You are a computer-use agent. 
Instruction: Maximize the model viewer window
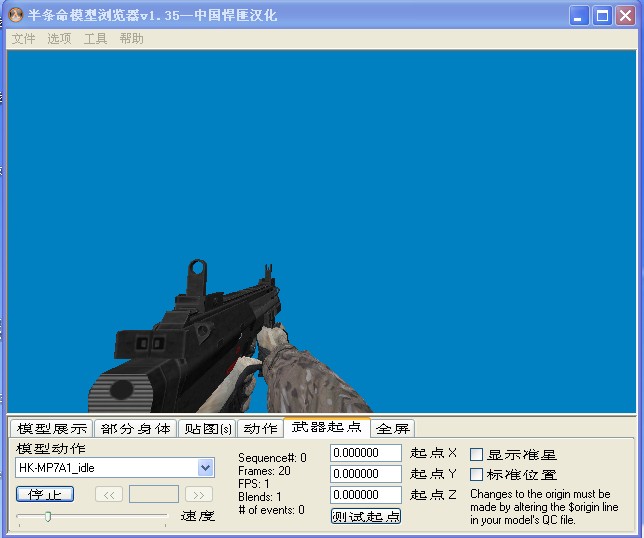point(602,16)
